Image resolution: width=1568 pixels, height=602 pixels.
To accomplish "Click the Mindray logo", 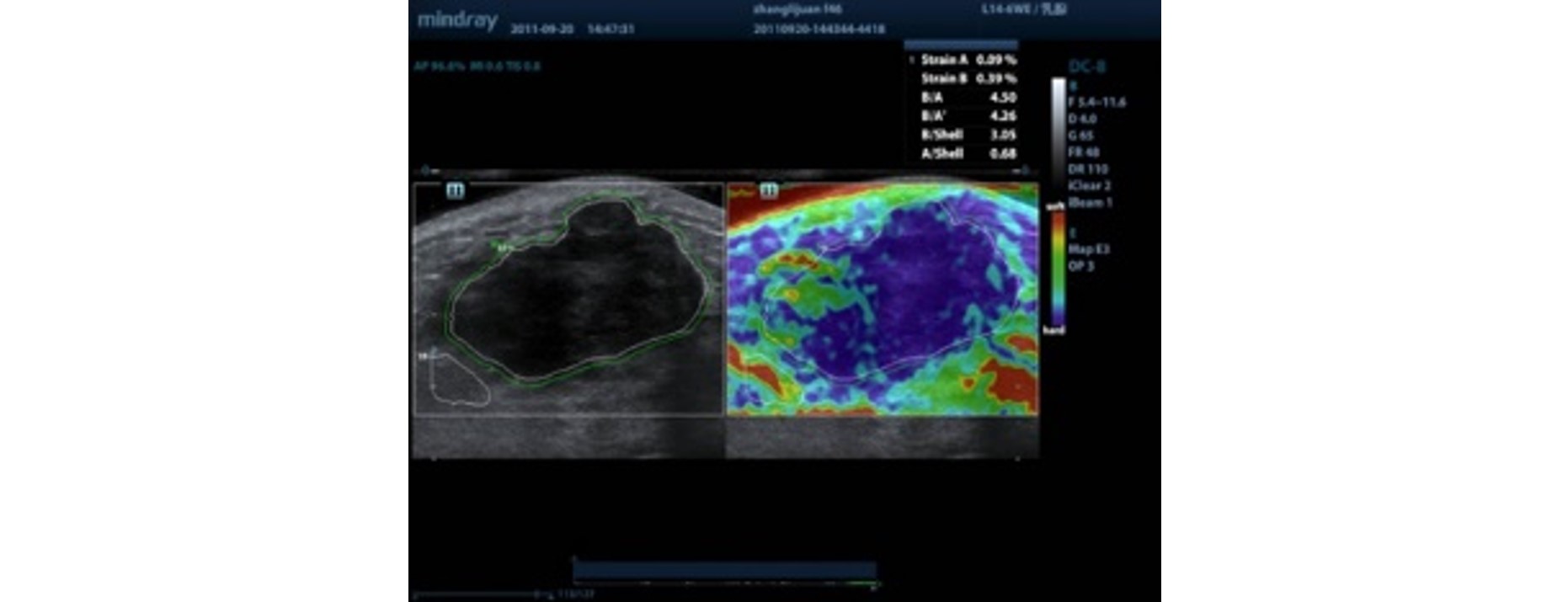I will pyautogui.click(x=457, y=20).
